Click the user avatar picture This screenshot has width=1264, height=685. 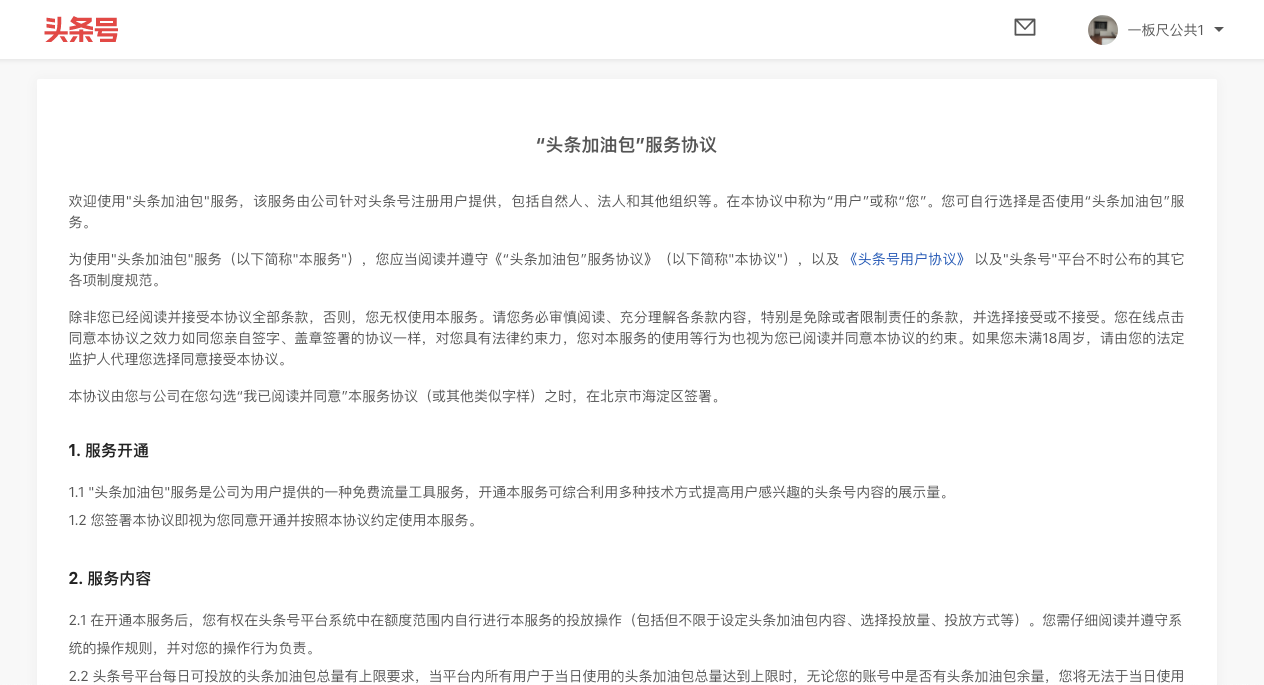[x=1103, y=30]
